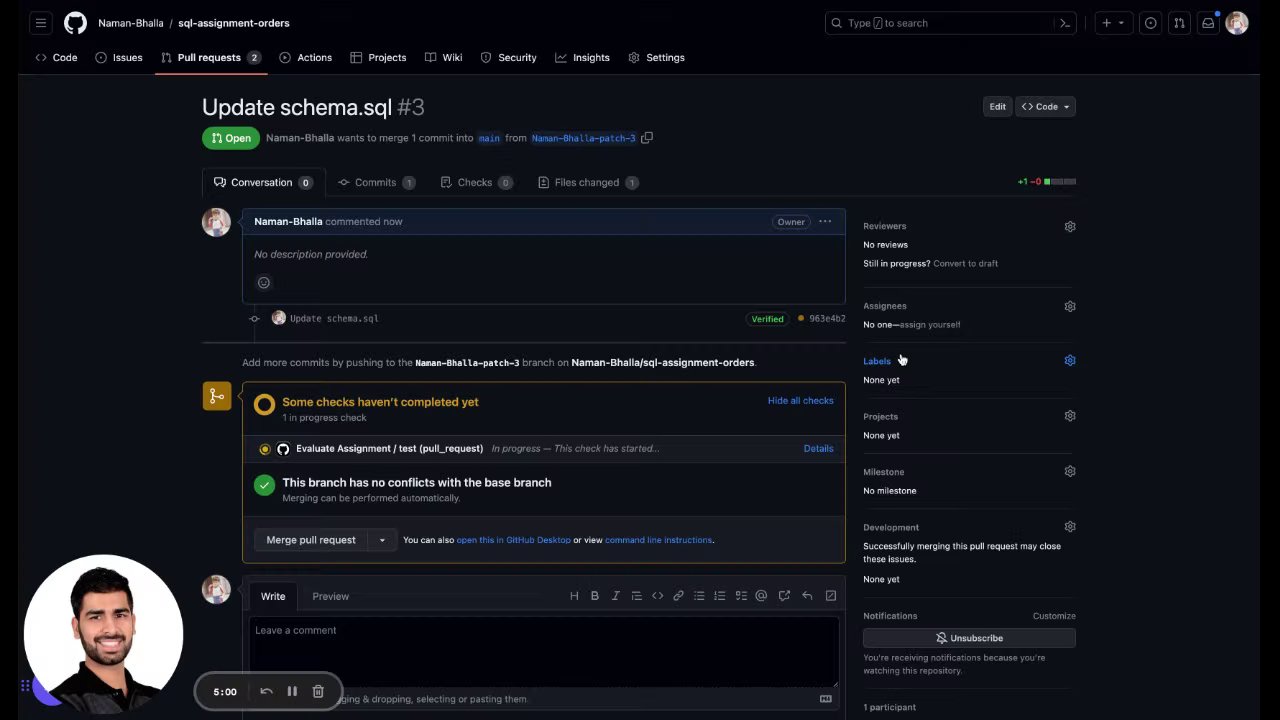Open the Wiki repository tab
The height and width of the screenshot is (720, 1280).
pos(443,58)
